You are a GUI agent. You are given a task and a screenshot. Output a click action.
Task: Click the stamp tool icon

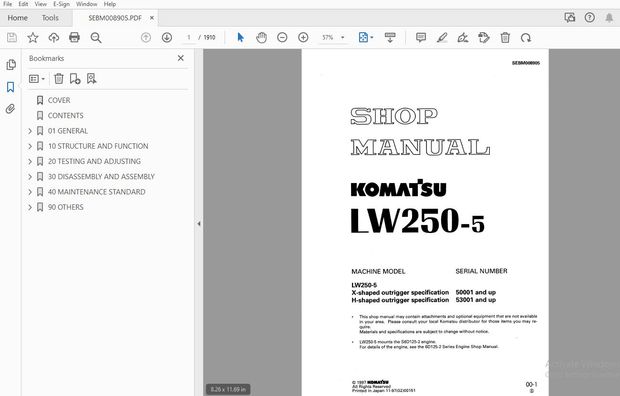[x=484, y=38]
